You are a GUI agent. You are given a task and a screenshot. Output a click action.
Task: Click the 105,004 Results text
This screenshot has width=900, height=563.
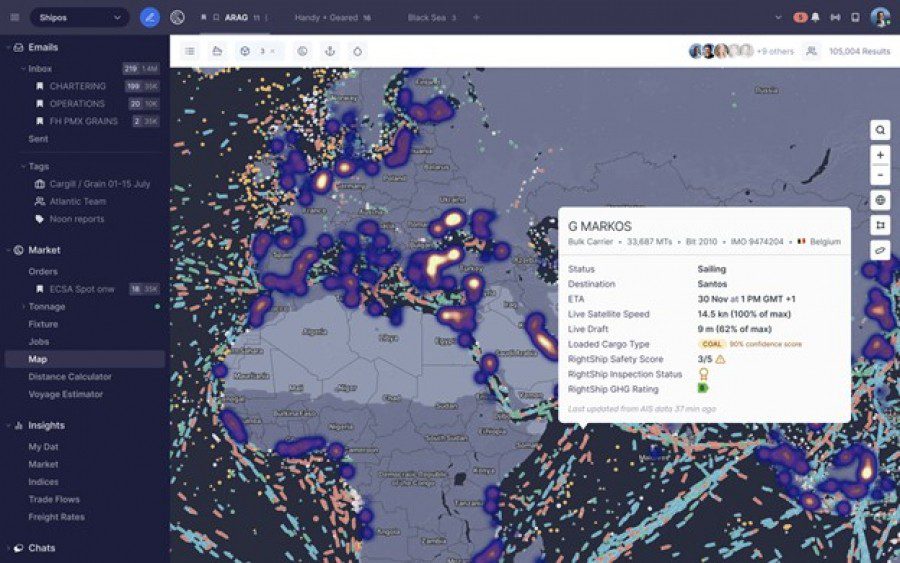(859, 51)
